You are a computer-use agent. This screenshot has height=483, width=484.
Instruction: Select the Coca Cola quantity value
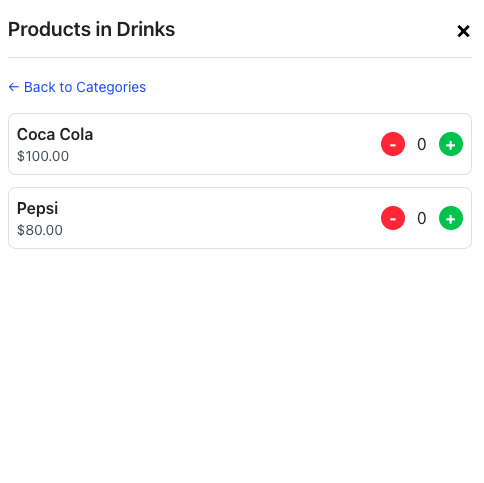click(422, 144)
